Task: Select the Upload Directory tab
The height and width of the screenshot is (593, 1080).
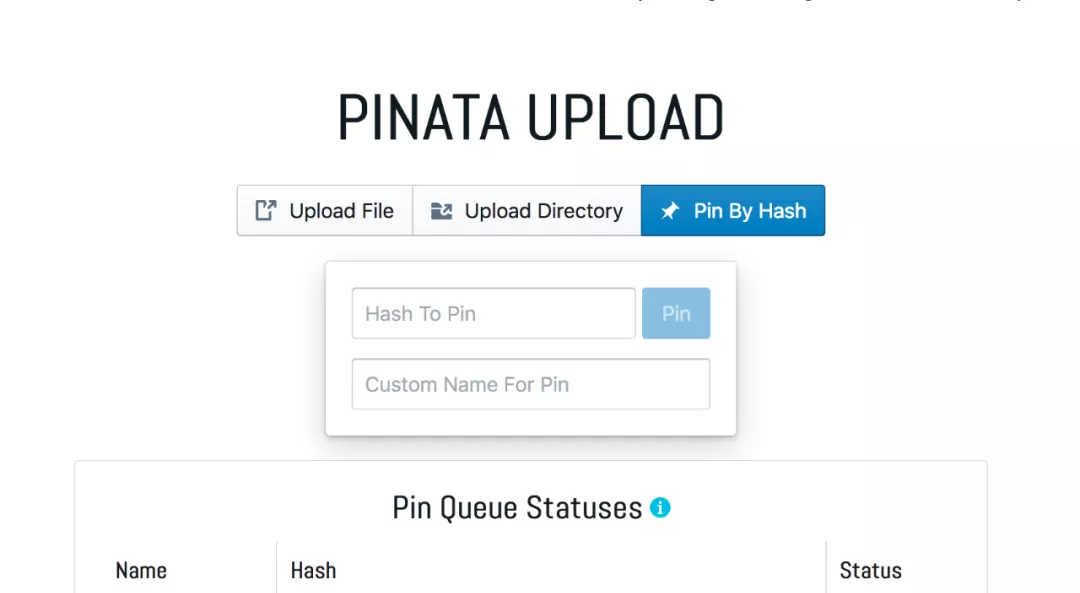Action: [x=527, y=211]
